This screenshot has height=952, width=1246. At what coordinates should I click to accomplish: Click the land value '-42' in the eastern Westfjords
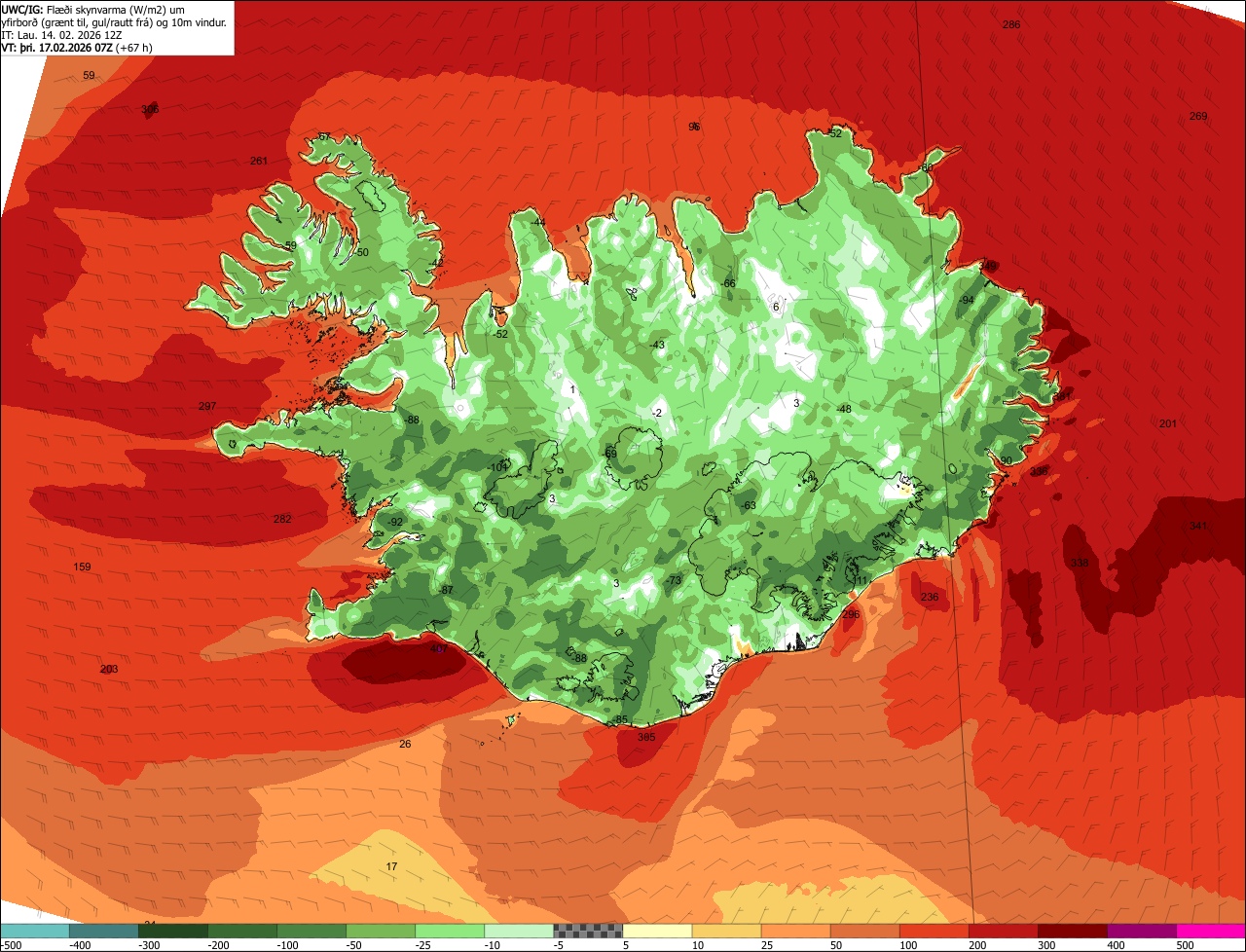click(436, 263)
